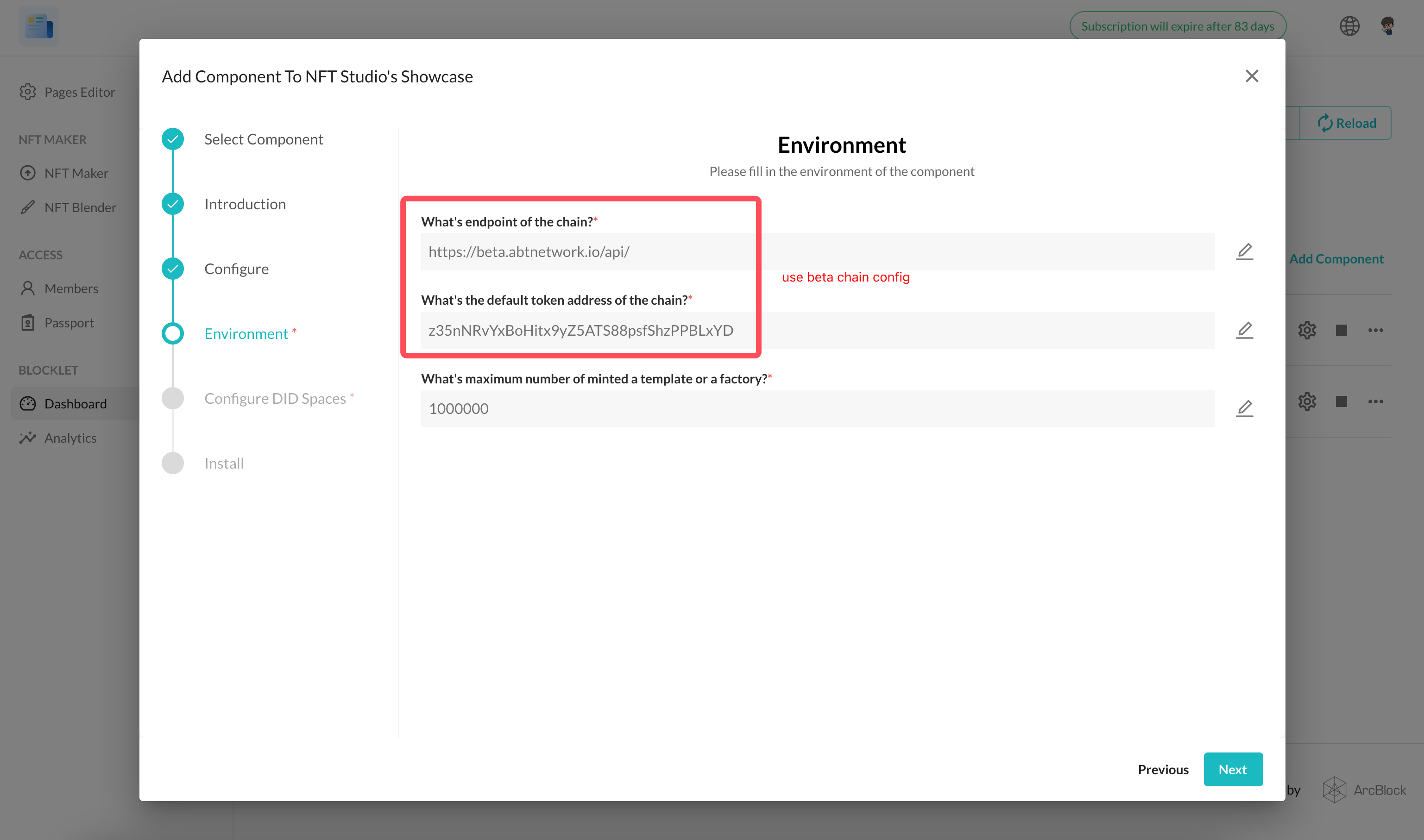Select the Environment wizard step
The height and width of the screenshot is (840, 1424).
point(246,334)
